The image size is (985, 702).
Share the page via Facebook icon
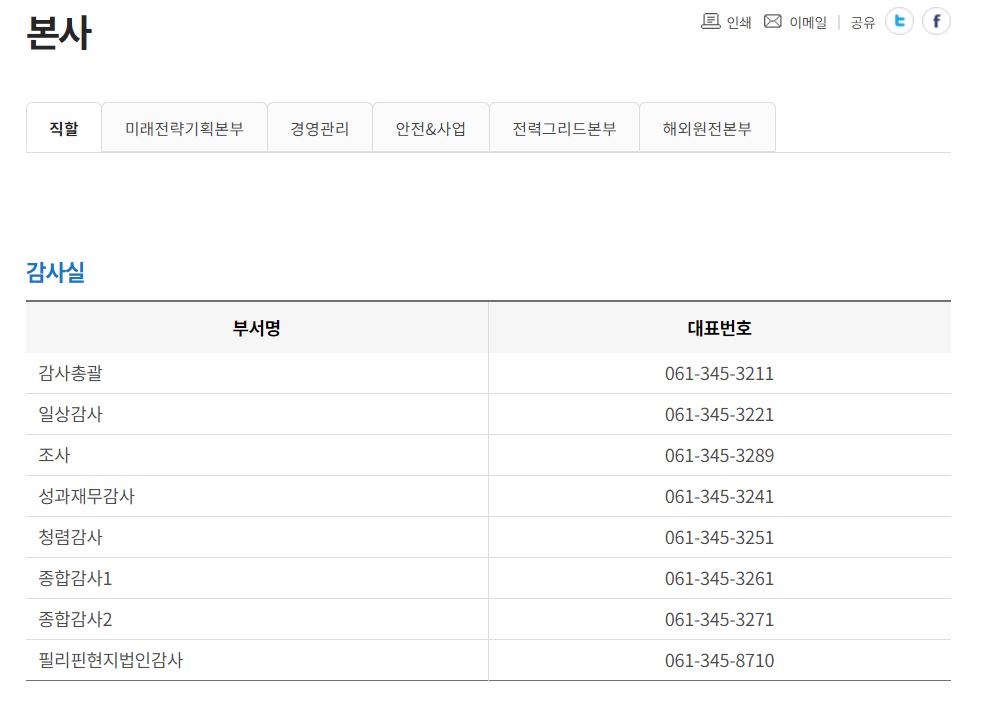(x=936, y=21)
